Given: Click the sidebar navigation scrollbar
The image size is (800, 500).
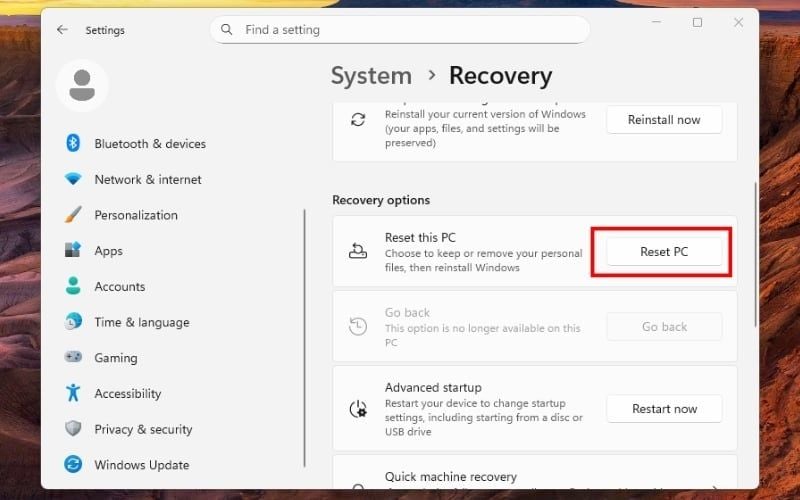Looking at the screenshot, I should point(305,338).
